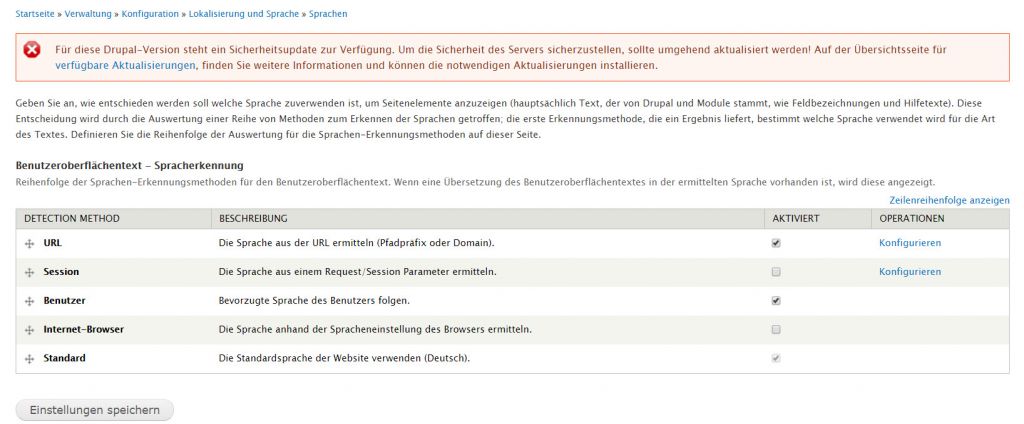Enable the Internet-Browser detection checkbox
The image size is (1024, 424).
[x=776, y=329]
